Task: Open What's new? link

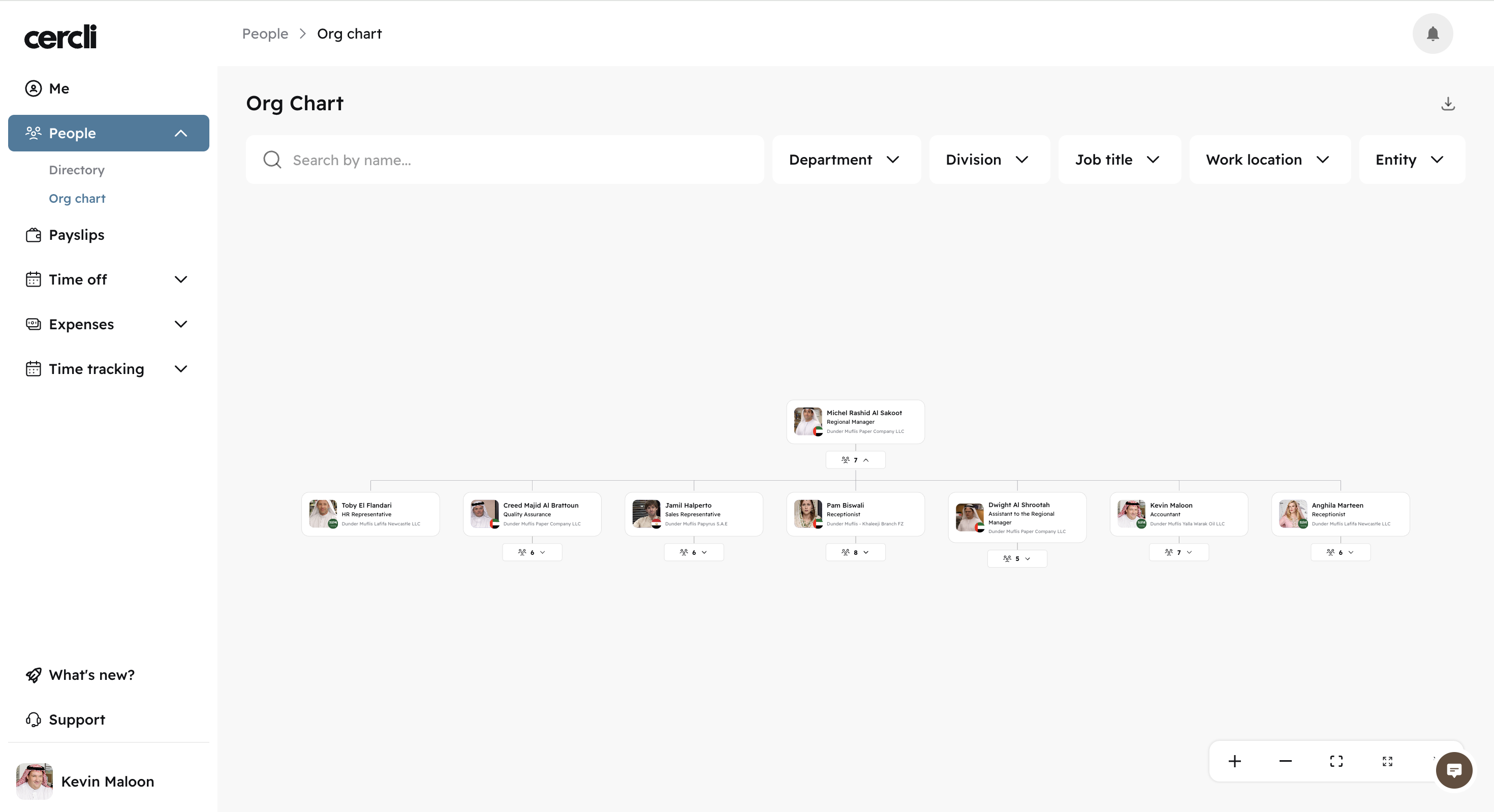Action: pos(91,674)
